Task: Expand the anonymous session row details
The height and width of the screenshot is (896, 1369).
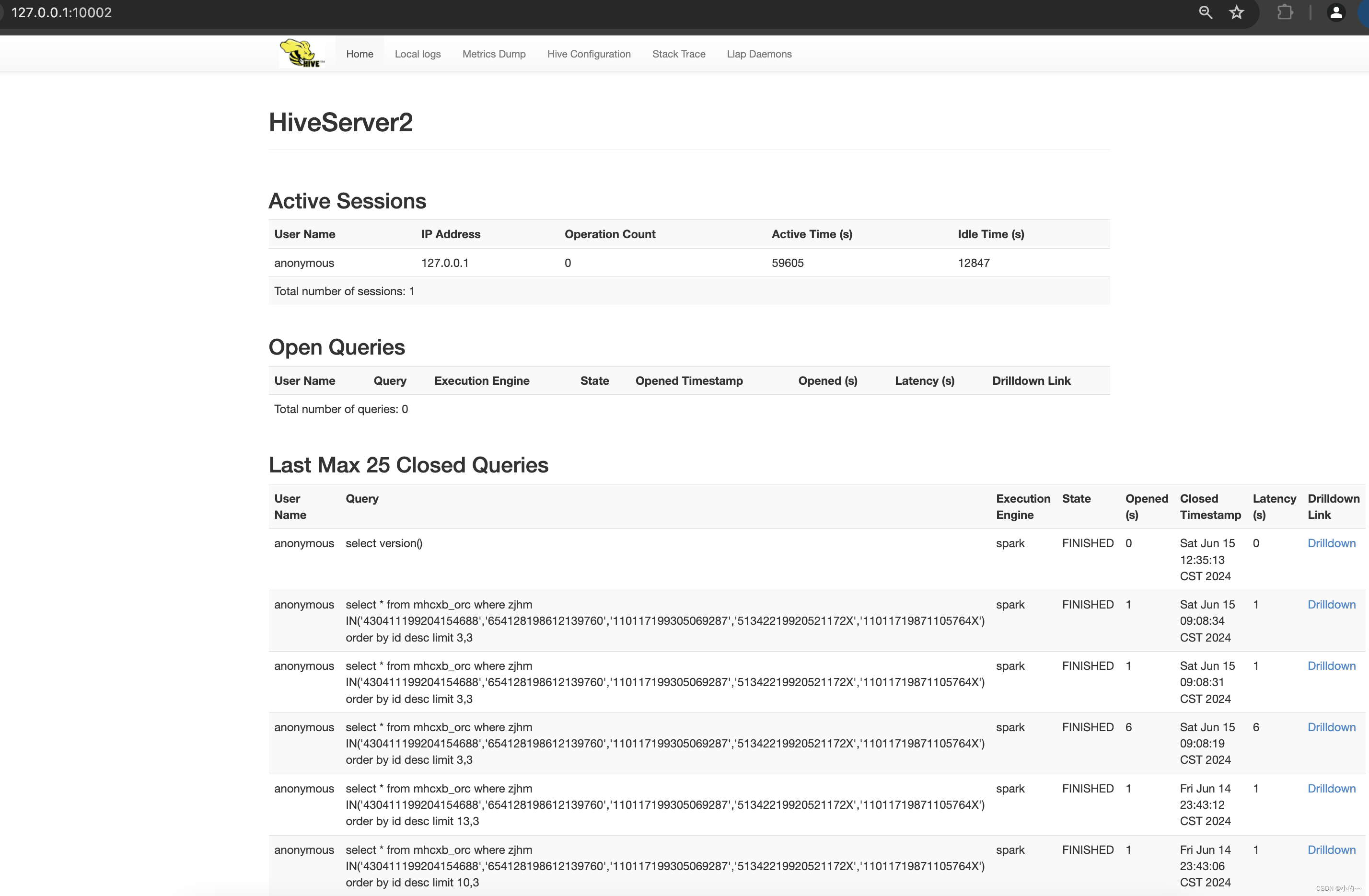Action: point(305,262)
